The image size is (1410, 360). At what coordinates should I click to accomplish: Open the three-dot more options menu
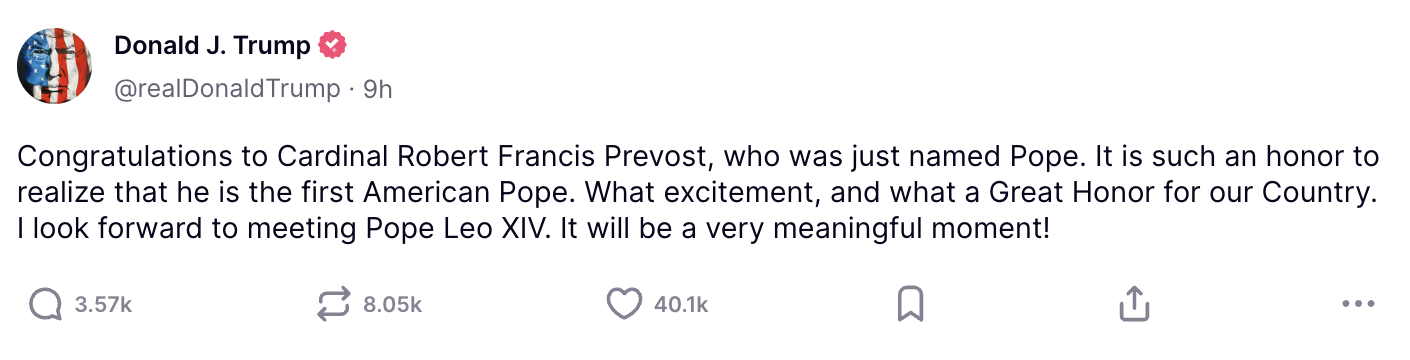[x=1358, y=305]
